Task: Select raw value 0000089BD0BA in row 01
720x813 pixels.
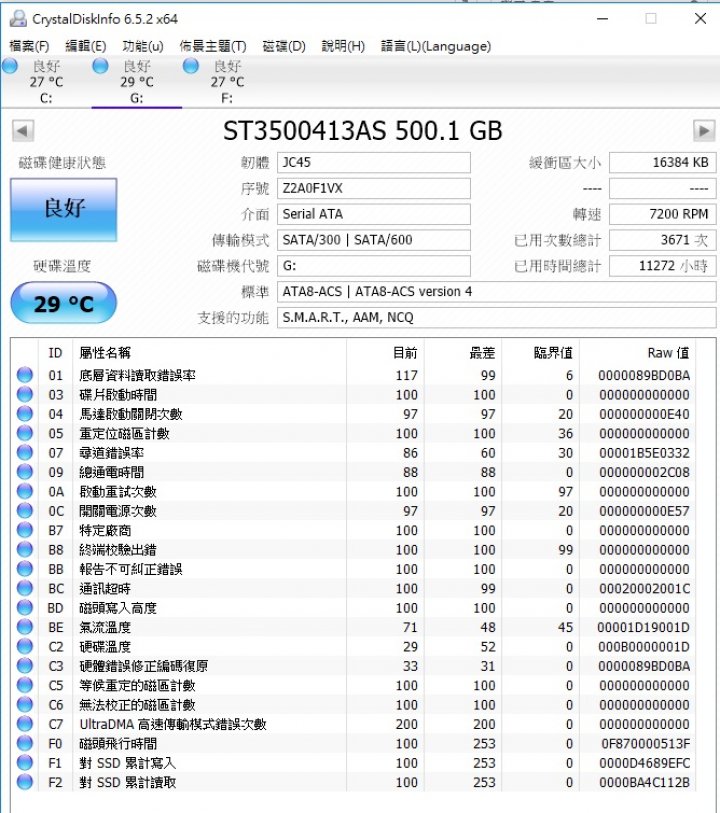Action: click(644, 375)
